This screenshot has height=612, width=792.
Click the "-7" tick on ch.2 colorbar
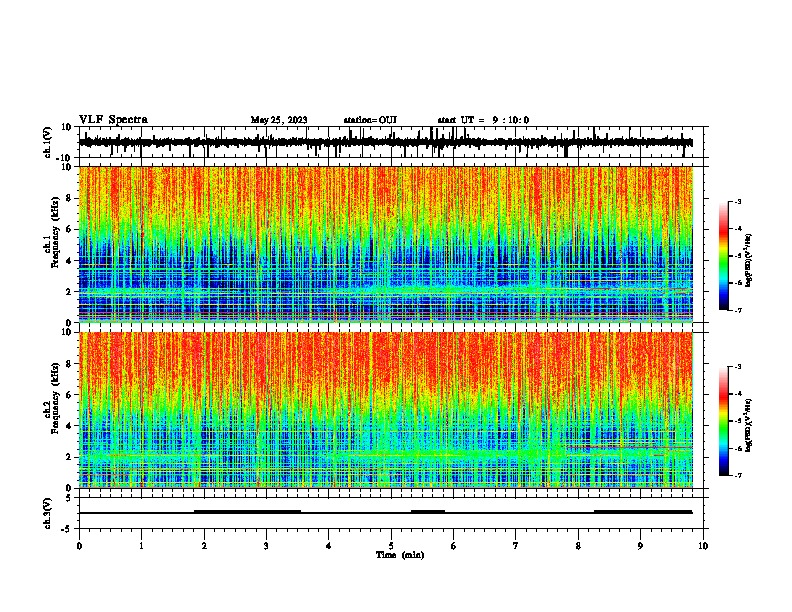point(737,475)
